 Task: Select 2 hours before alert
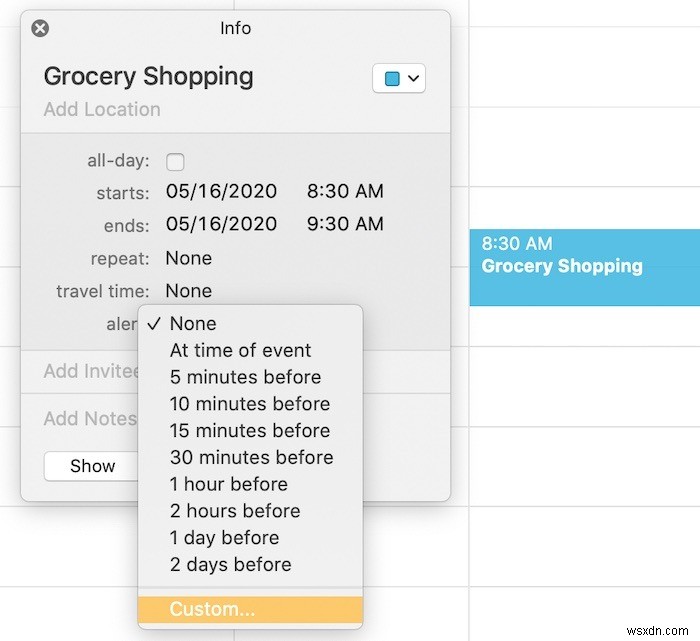coord(234,511)
